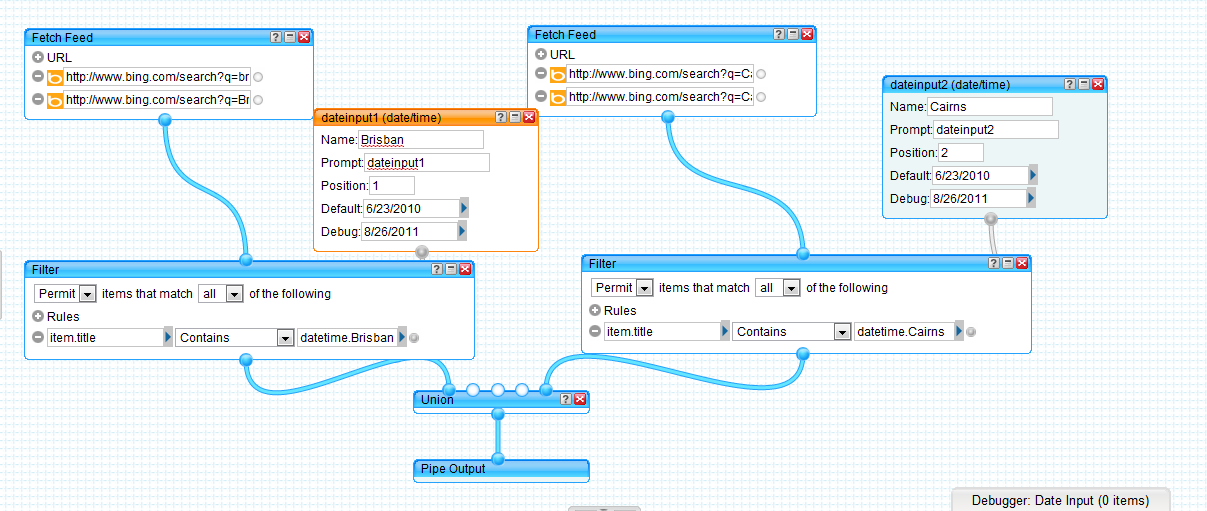The image size is (1207, 511).
Task: Edit the Name field containing Brisban
Action: (420, 140)
